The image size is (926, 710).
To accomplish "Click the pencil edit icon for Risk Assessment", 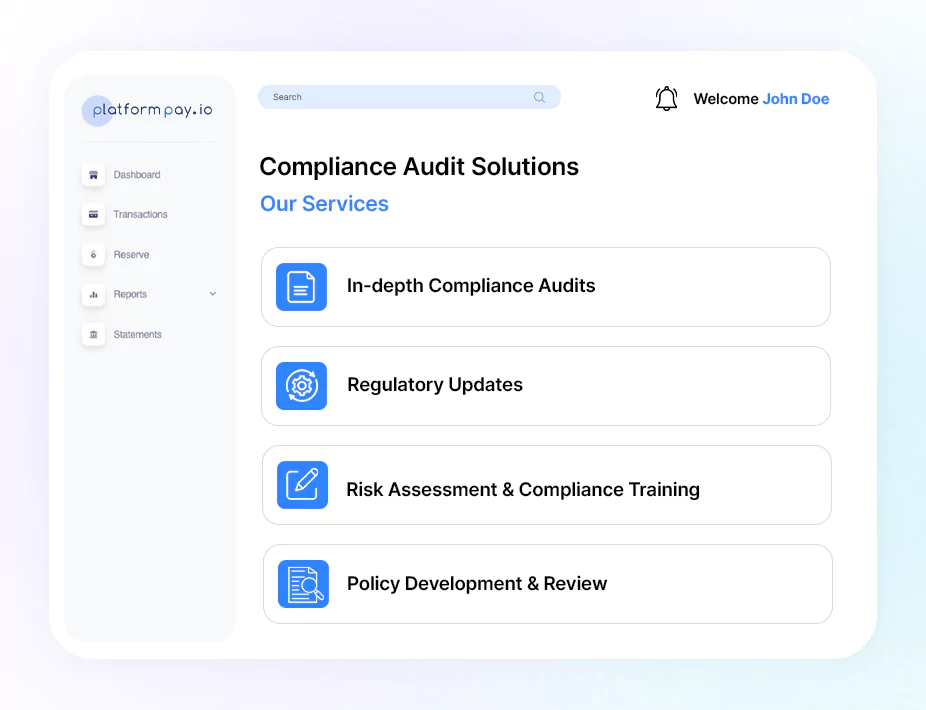I will (302, 485).
